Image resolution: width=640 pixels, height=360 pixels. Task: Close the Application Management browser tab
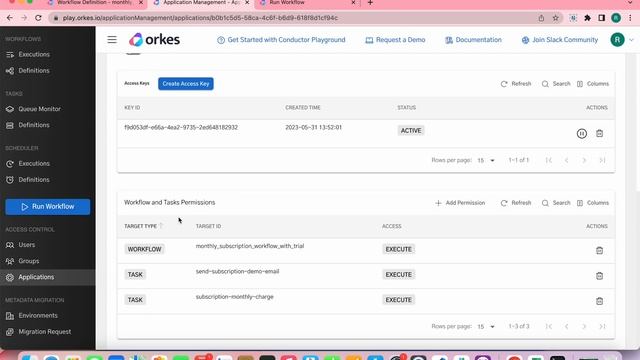click(247, 3)
